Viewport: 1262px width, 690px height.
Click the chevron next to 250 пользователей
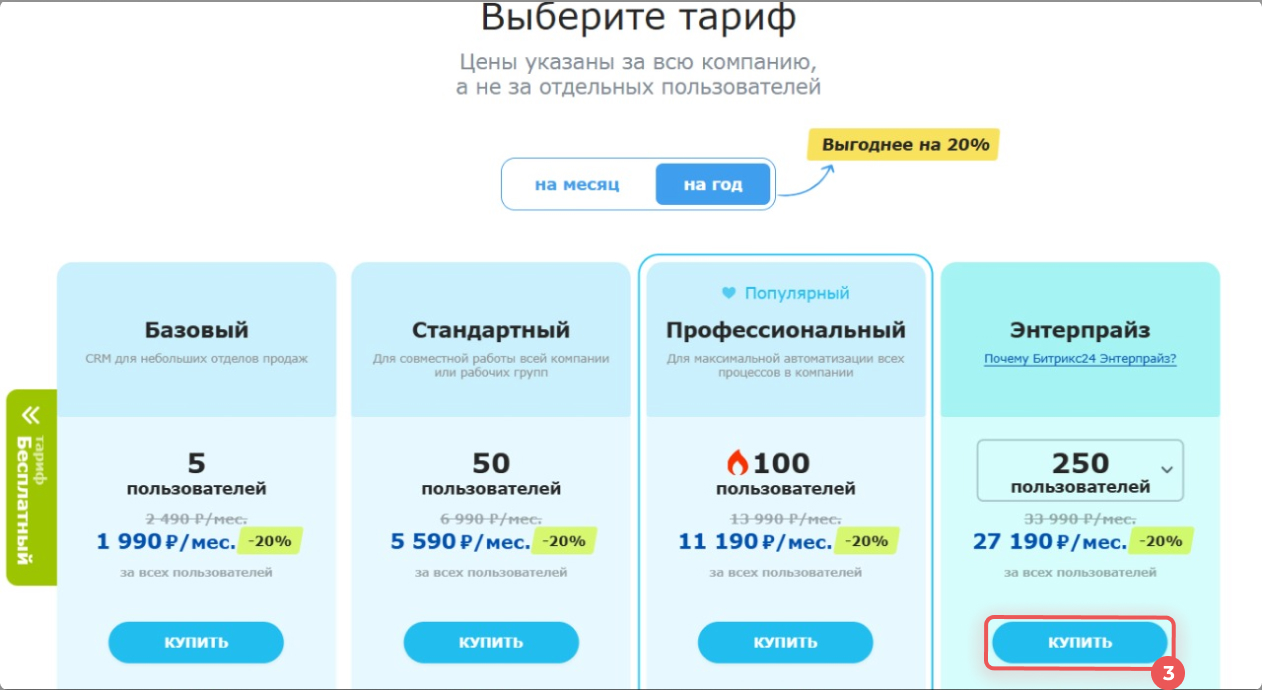(x=1166, y=468)
